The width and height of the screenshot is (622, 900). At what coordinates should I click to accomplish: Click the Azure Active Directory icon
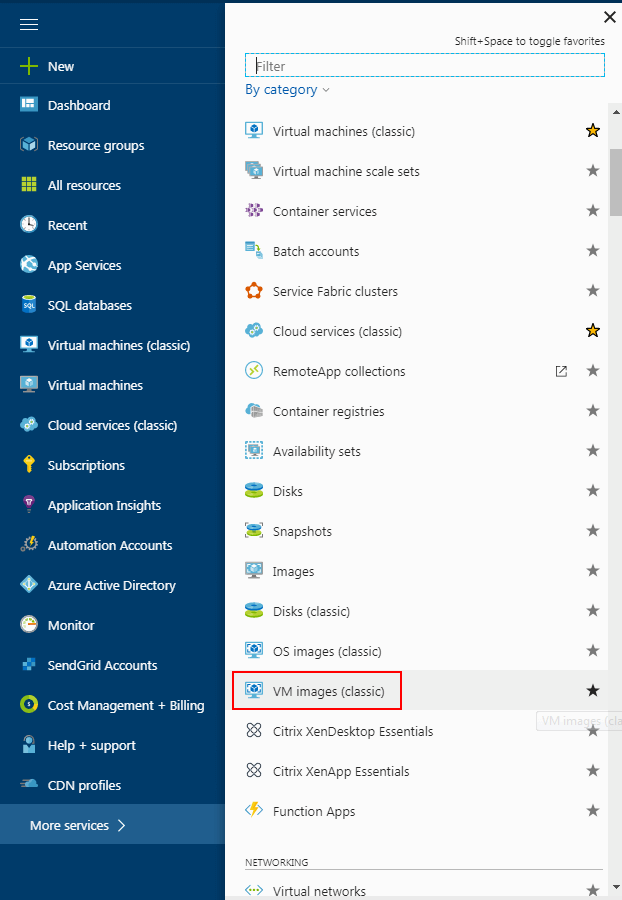pyautogui.click(x=29, y=585)
